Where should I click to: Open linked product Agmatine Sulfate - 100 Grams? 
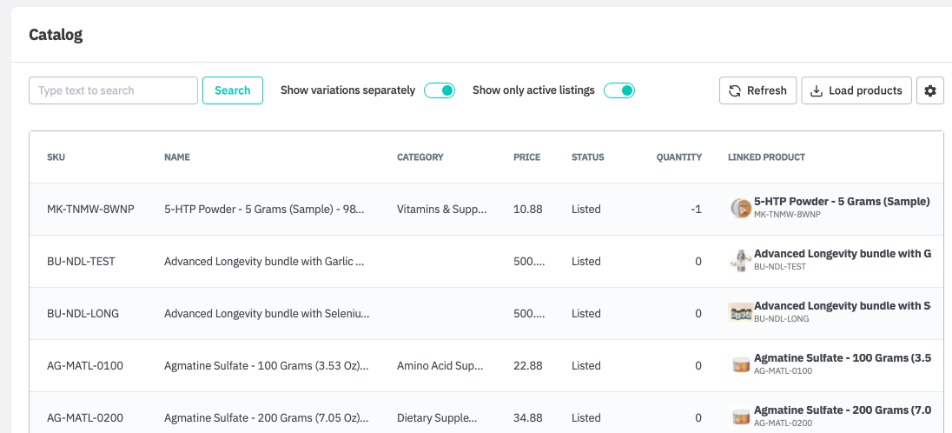tap(841, 358)
